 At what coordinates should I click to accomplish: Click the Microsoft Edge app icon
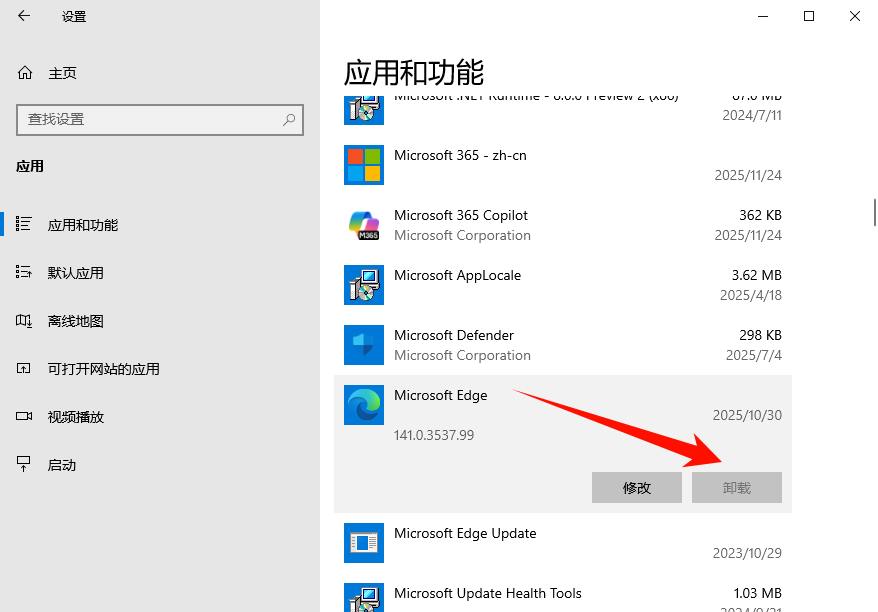[x=363, y=405]
